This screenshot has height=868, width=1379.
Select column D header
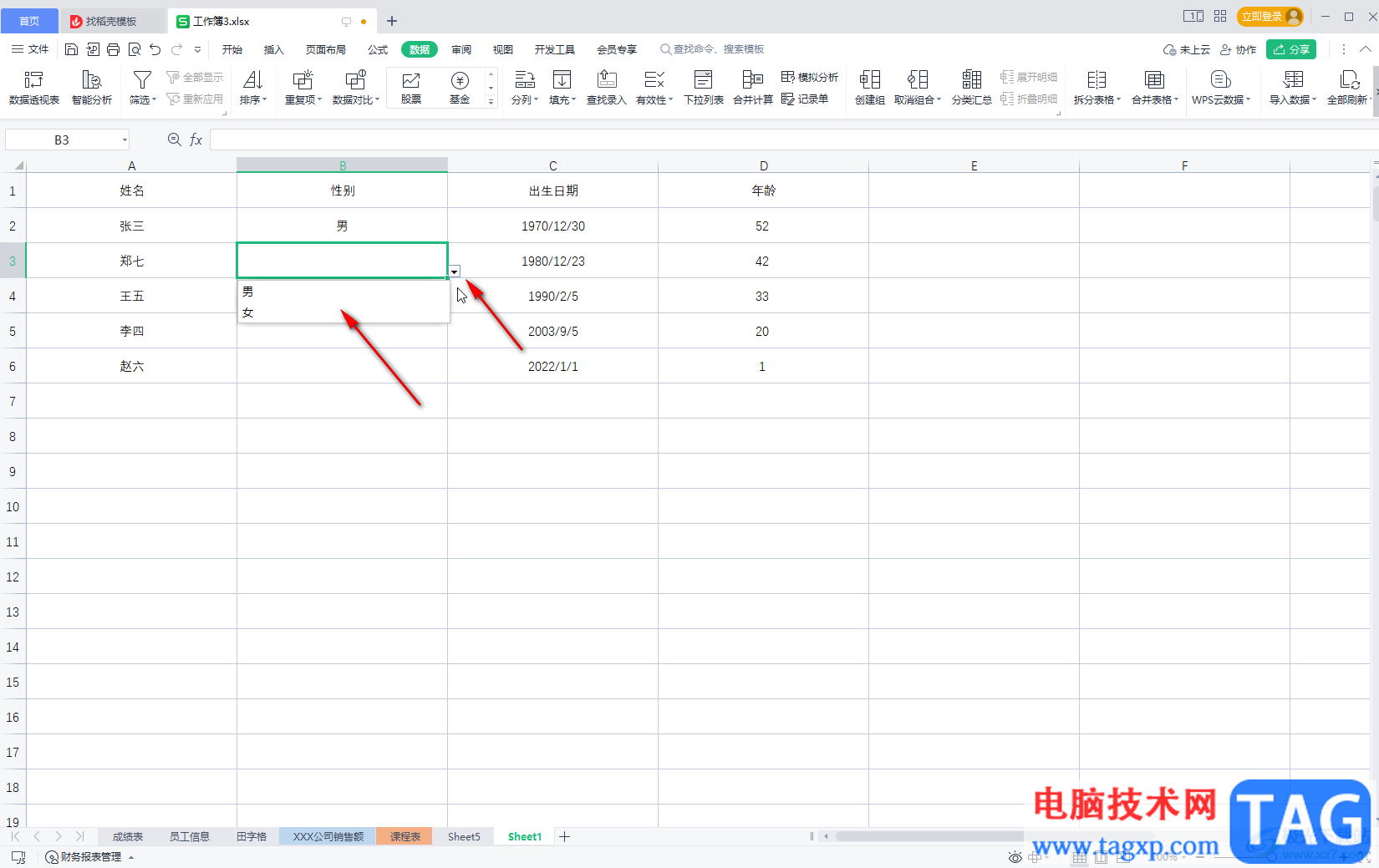(763, 165)
